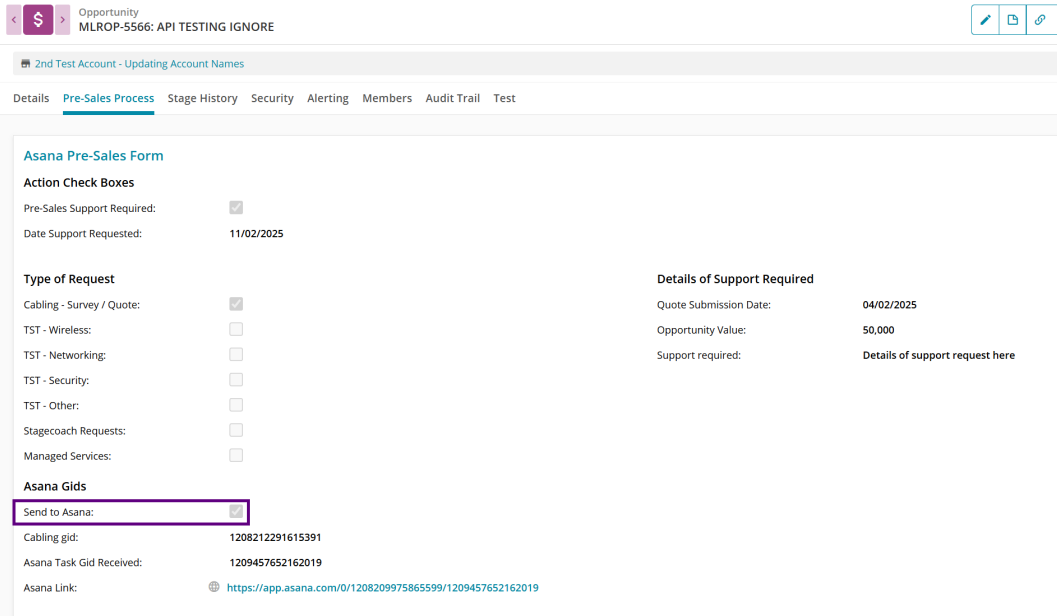Switch to the Stage History tab
Screen dimensions: 1057x616
(202, 98)
